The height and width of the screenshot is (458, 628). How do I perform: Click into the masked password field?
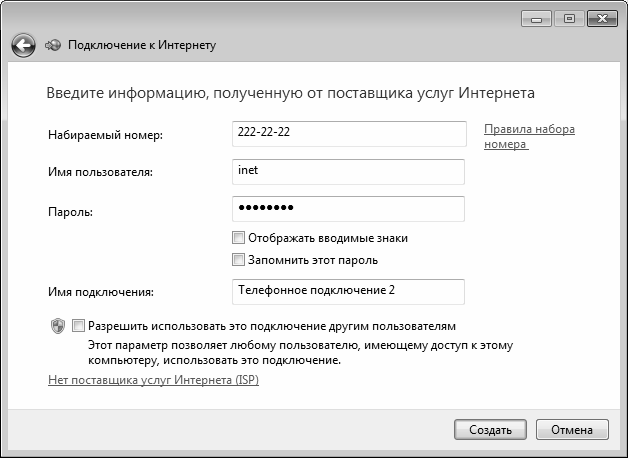coord(348,208)
